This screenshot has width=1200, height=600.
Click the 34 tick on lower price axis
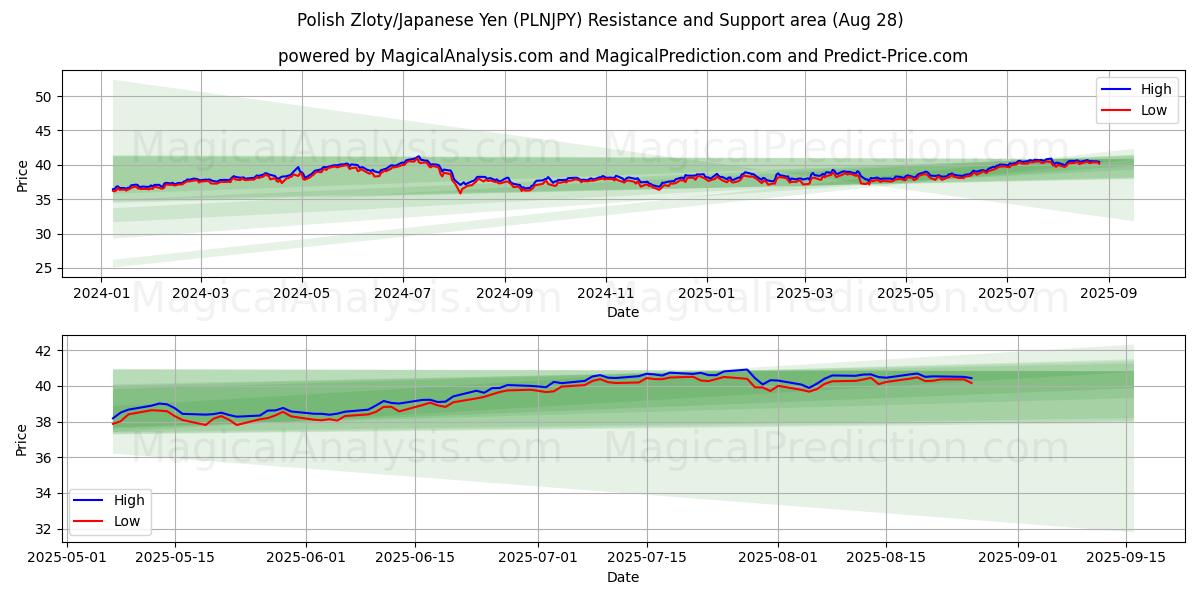tap(45, 493)
